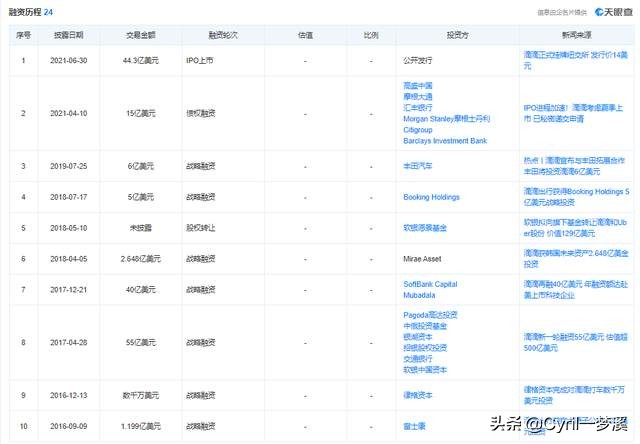Select round cell 债权融资
Viewport: 640px width, 444px height.
tap(200, 113)
